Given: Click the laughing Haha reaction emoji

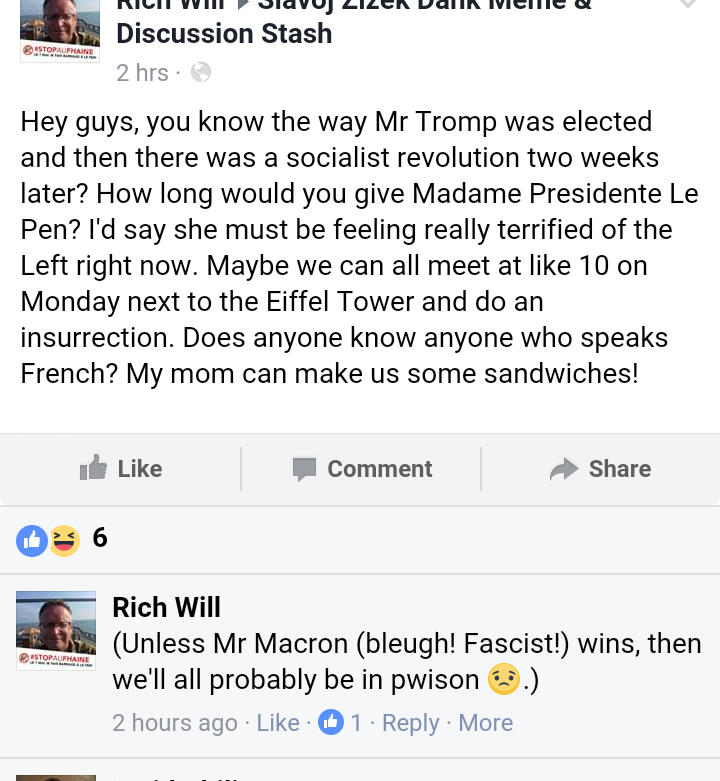Looking at the screenshot, I should click(64, 540).
